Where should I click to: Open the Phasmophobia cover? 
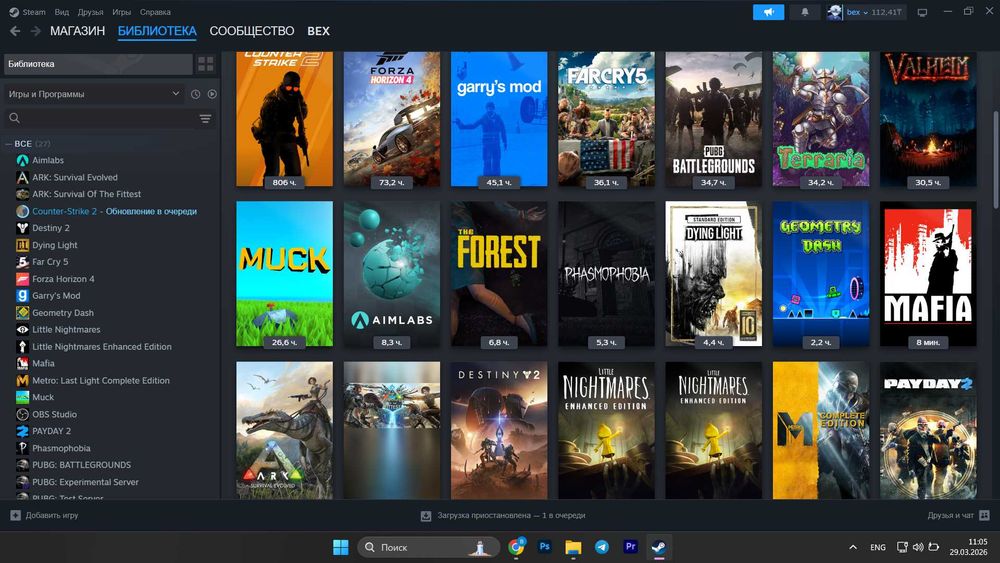606,274
